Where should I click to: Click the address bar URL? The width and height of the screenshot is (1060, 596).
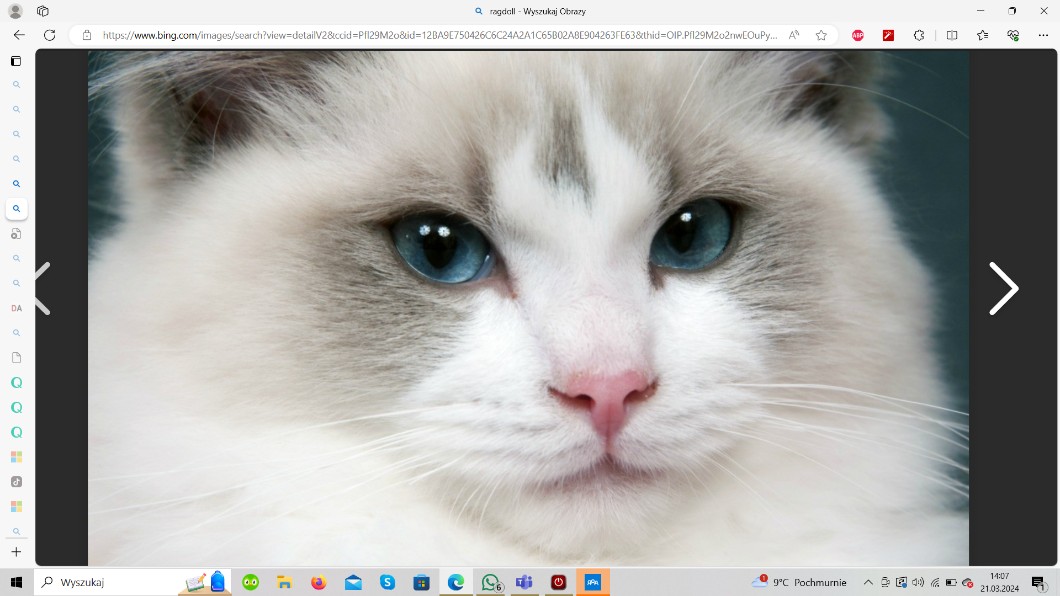click(x=440, y=35)
